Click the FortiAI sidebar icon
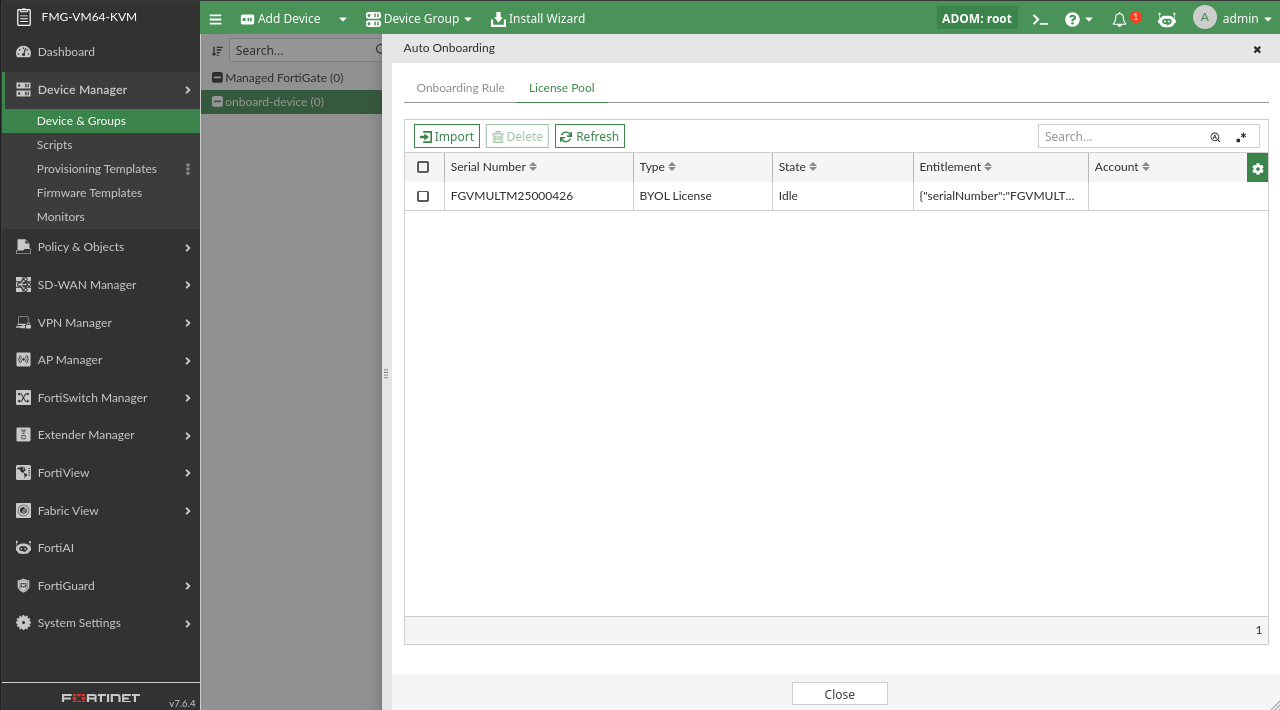 (x=23, y=548)
